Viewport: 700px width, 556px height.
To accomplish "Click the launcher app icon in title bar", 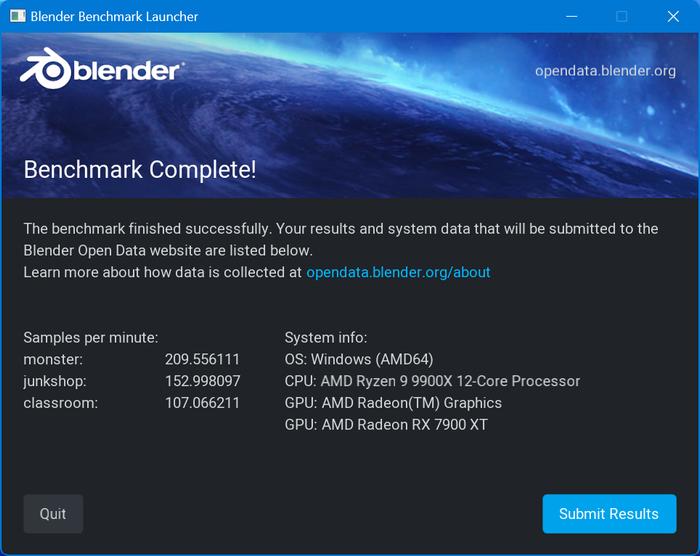I will tap(17, 17).
